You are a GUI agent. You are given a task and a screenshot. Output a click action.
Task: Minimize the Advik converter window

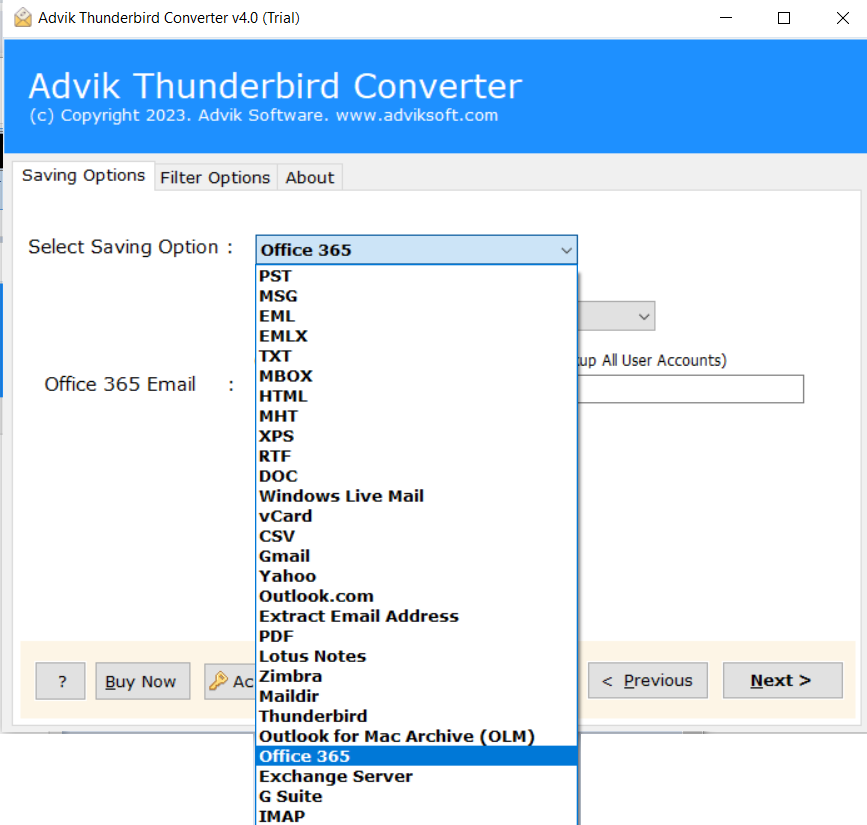tap(726, 18)
